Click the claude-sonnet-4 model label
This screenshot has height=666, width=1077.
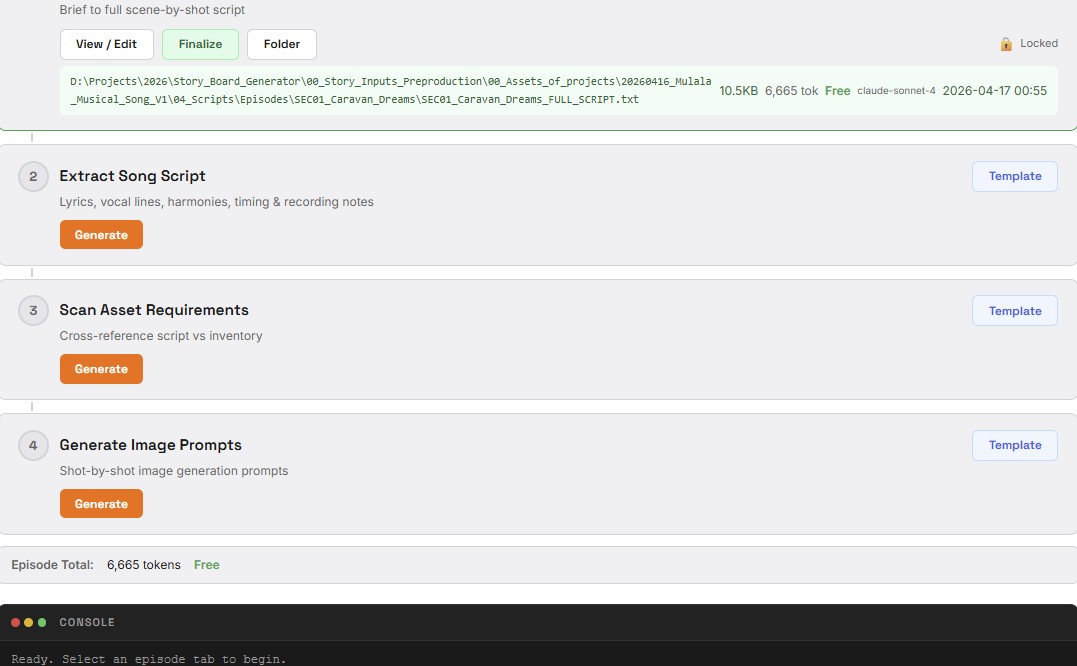point(896,91)
